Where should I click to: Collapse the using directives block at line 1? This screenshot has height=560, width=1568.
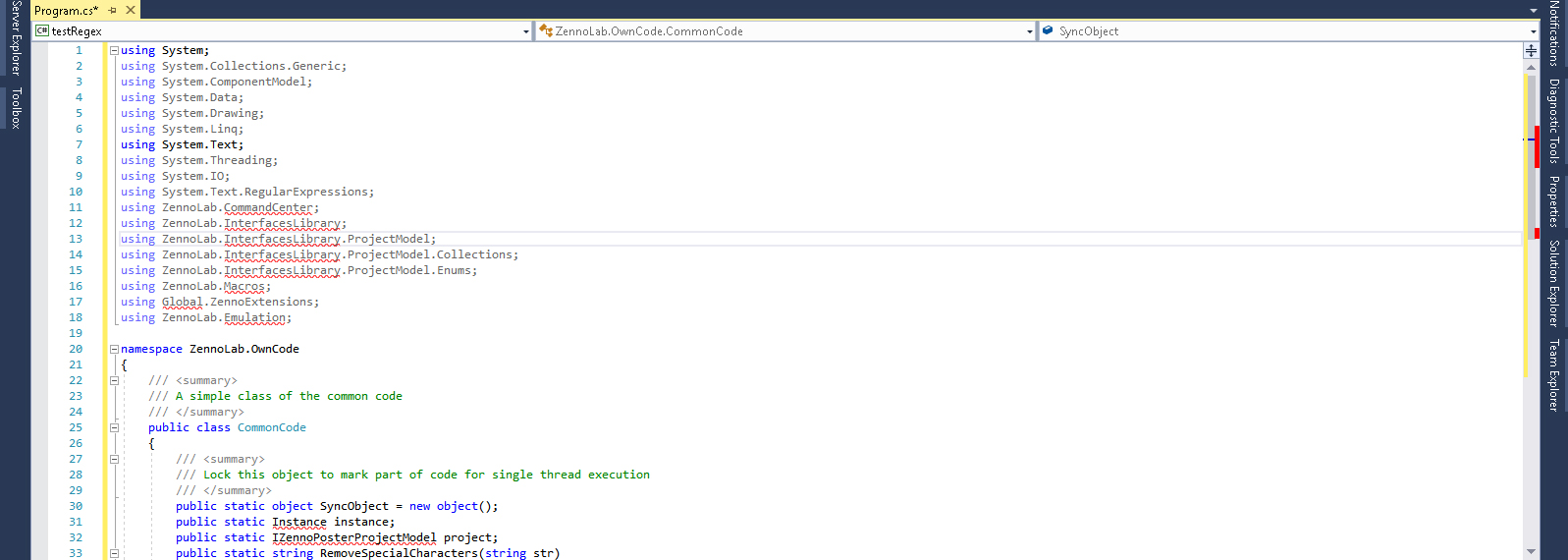point(114,50)
